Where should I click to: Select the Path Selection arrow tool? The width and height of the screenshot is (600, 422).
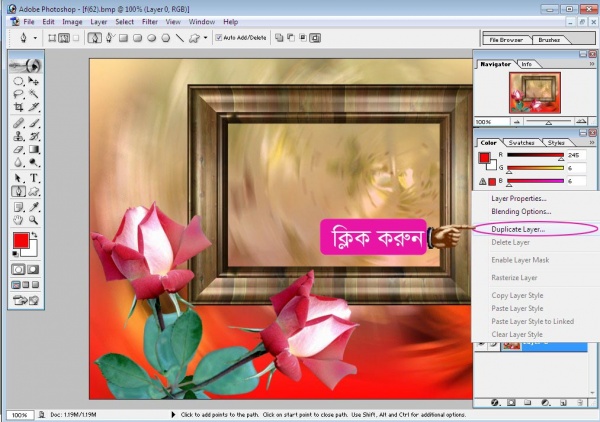click(18, 178)
